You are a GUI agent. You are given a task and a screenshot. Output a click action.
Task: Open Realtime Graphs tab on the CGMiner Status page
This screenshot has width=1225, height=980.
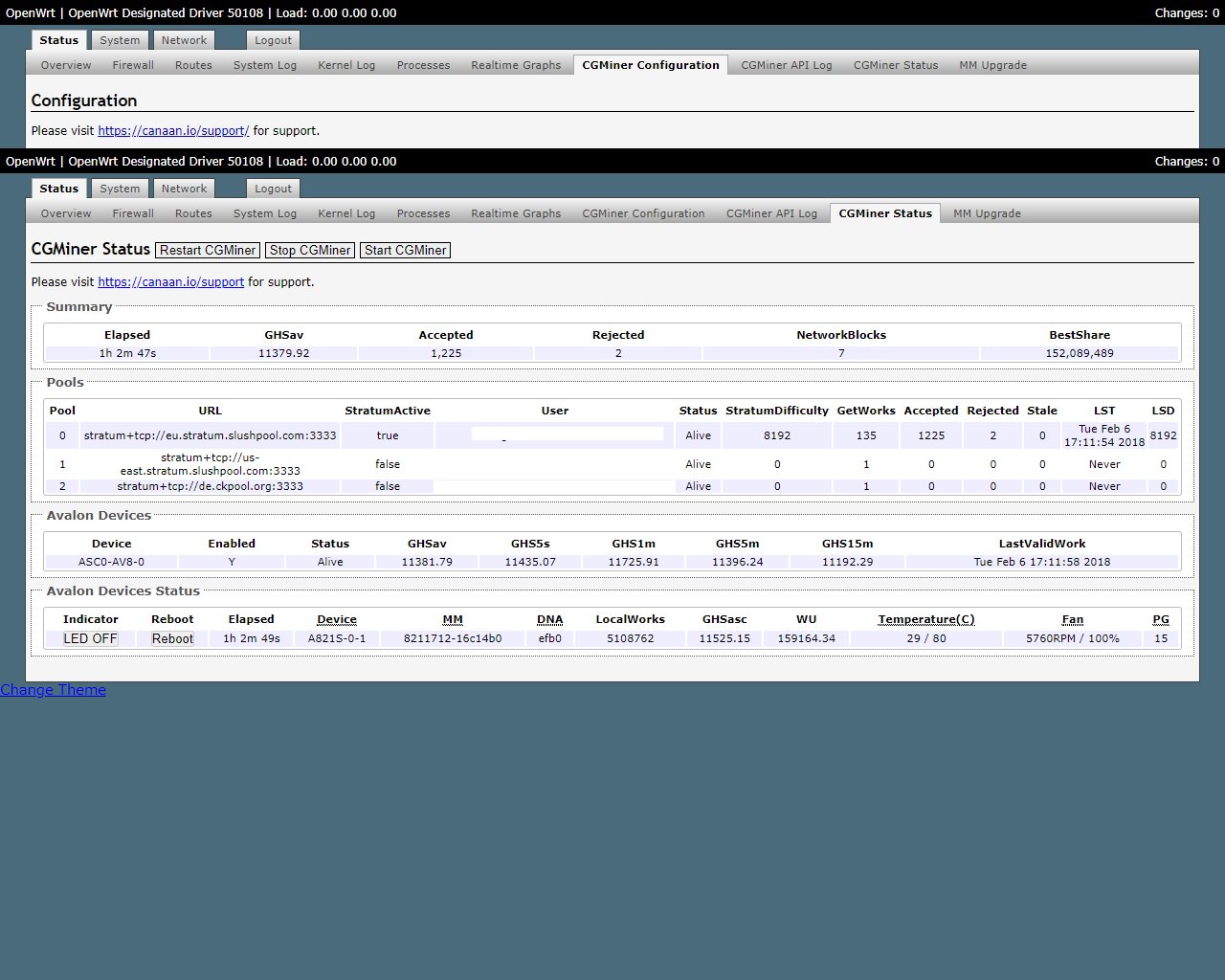coord(516,213)
